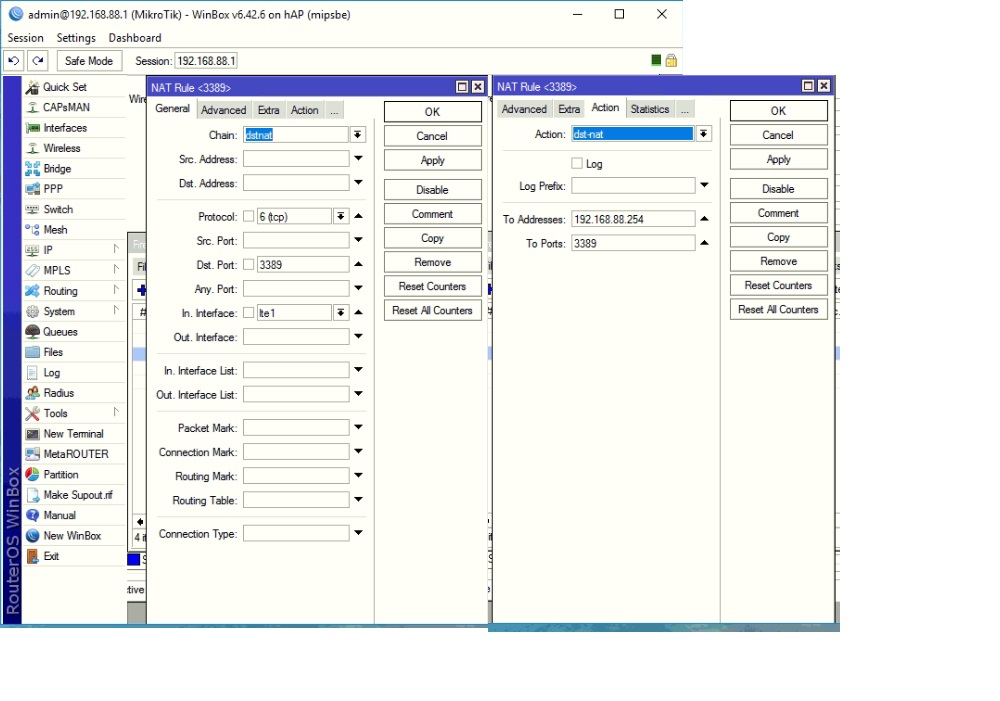Click the To Addresses input field

[633, 219]
